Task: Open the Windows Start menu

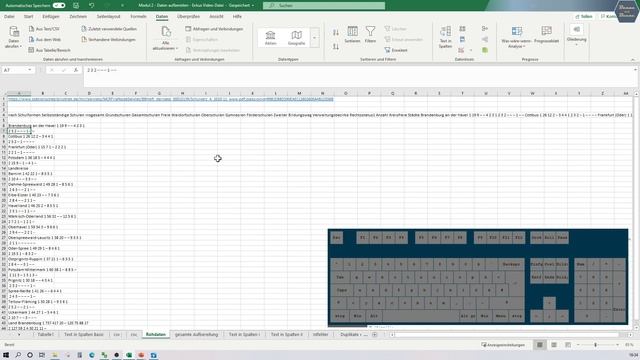Action: (x=6, y=355)
